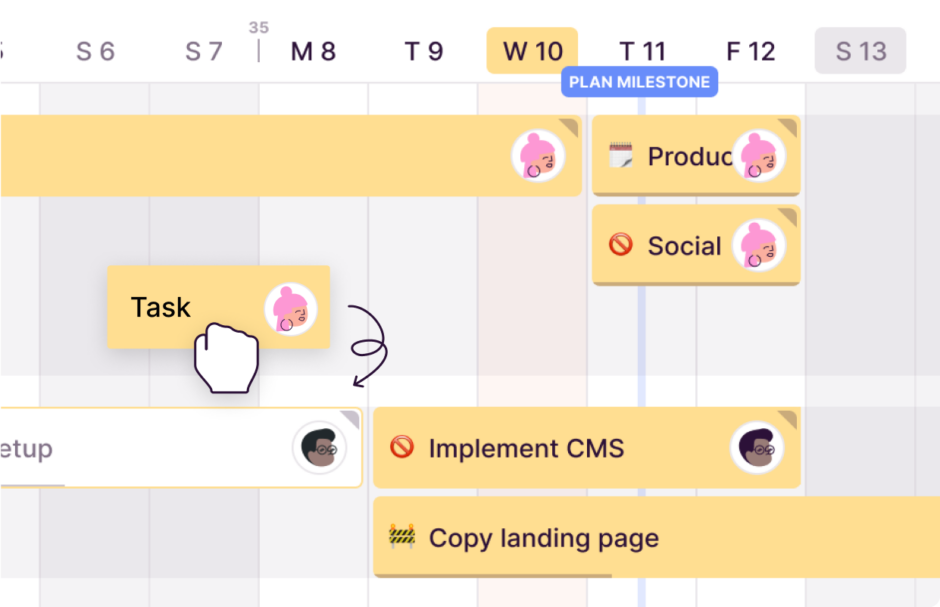
Task: Click the pink avatar on the Task card
Action: [x=289, y=307]
